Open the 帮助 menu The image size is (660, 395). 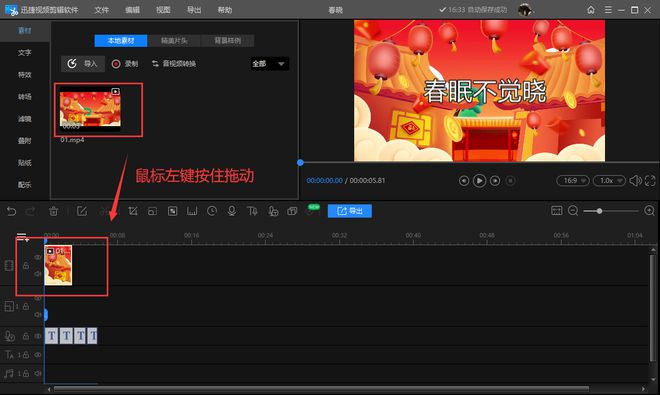(225, 10)
